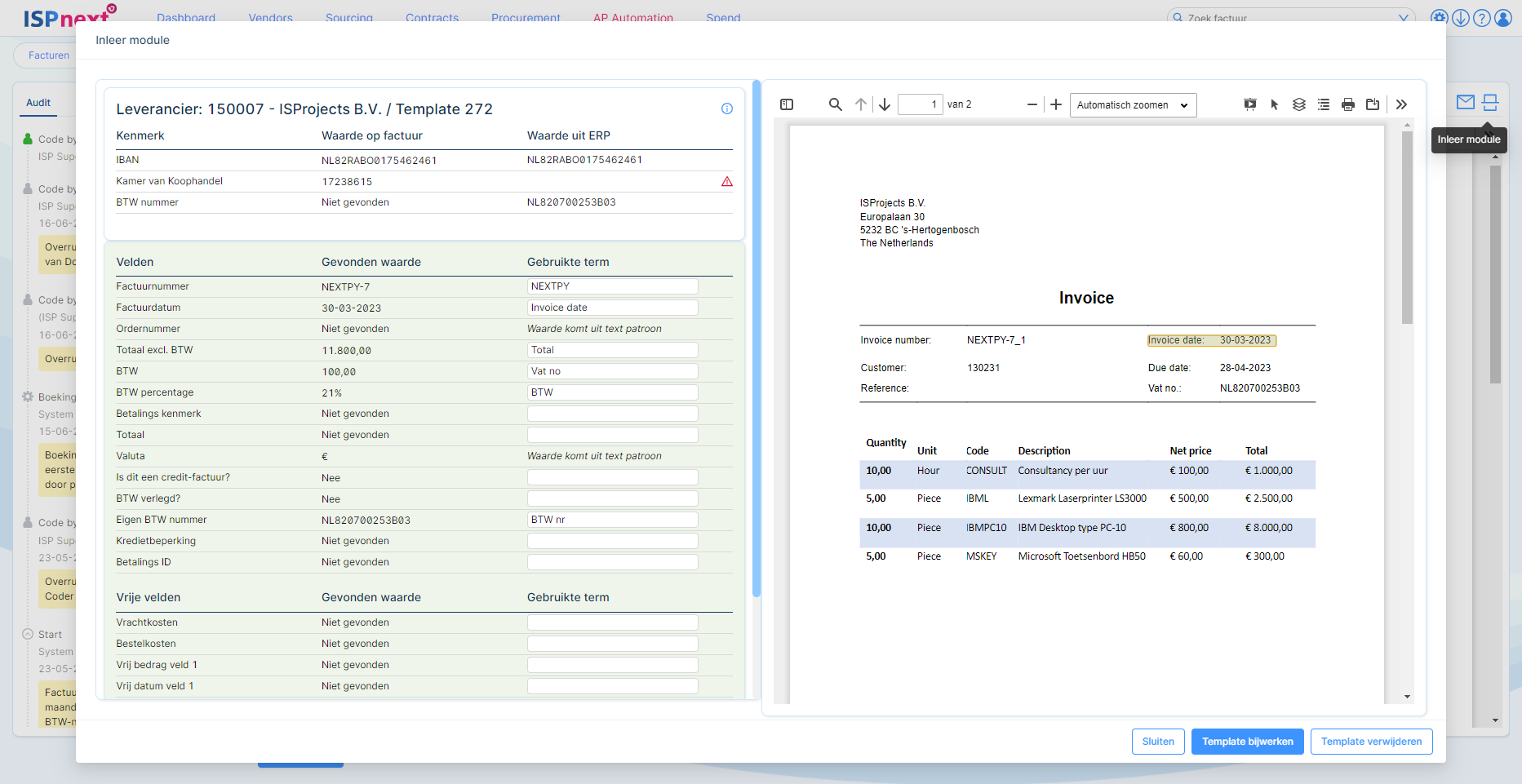
Task: Click the IBAN value NL82RABO0175462461 on invoice
Action: [x=379, y=161]
